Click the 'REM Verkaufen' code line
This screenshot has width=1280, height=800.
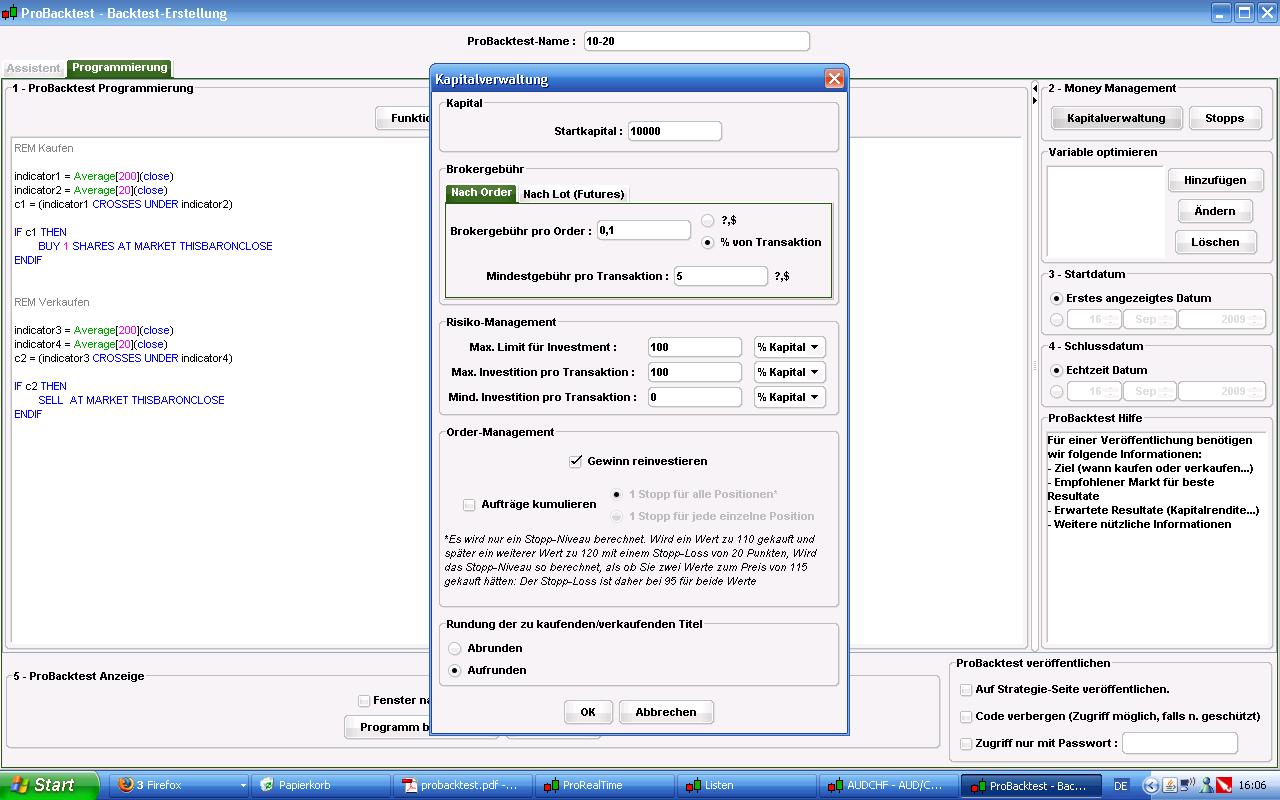[x=52, y=302]
